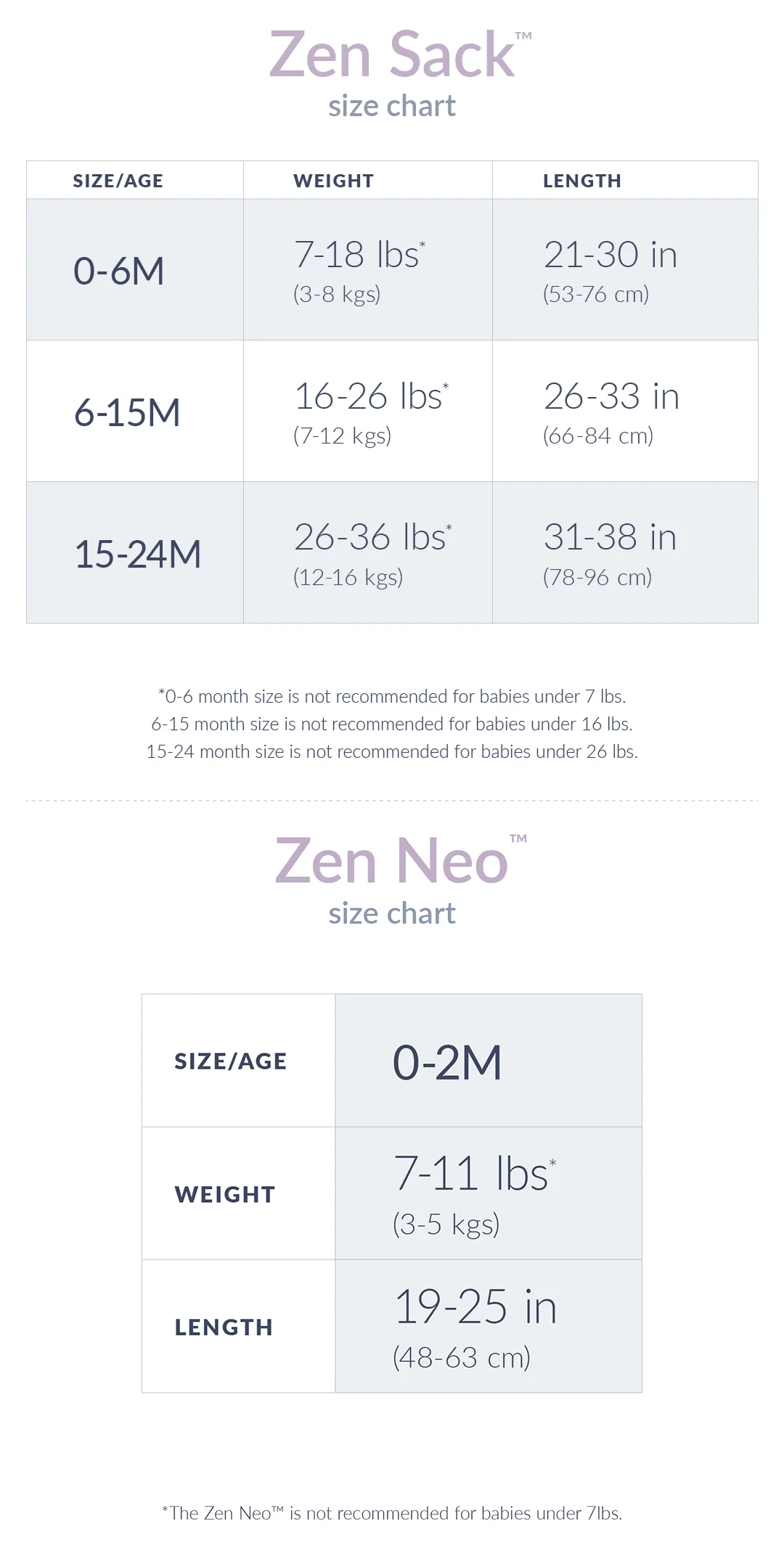Click the 0-6 month size footnote line
Screen dimensions: 784x1568
[x=392, y=696]
